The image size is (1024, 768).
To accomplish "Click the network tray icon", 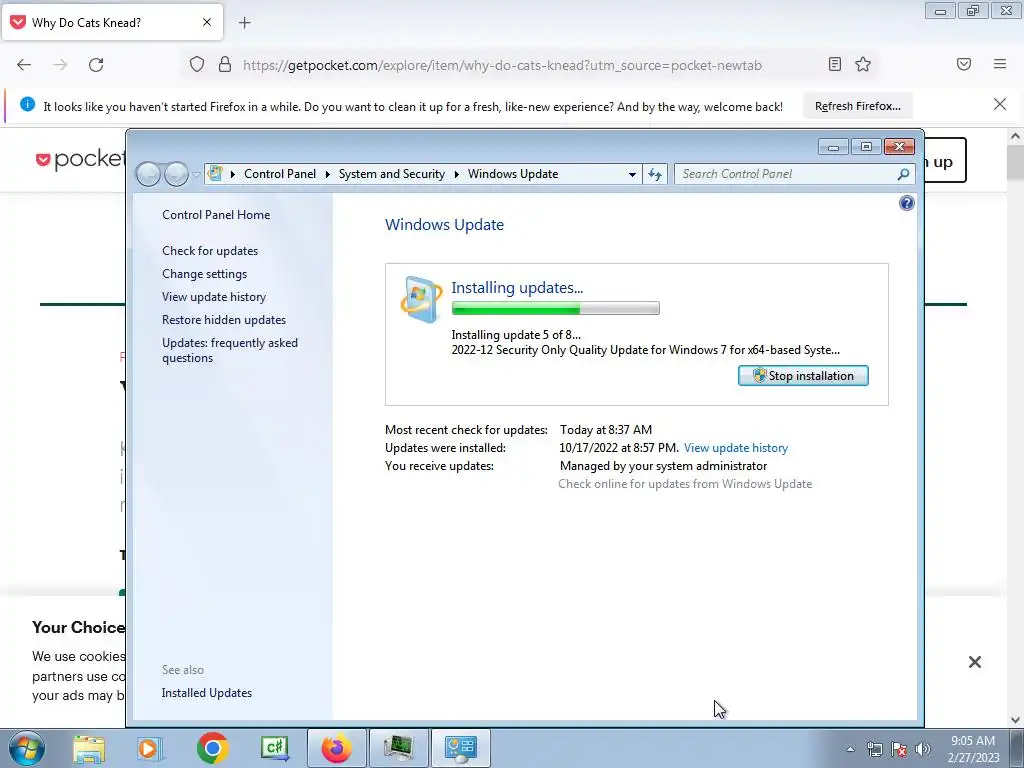I will [x=874, y=749].
